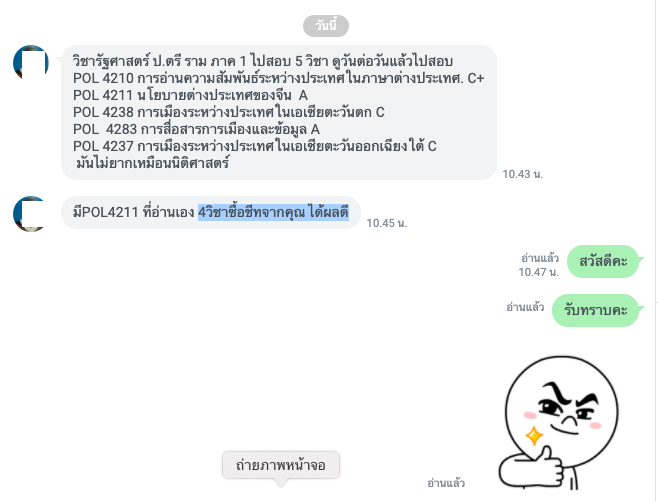
Task: Click the 10.45 น. timestamp
Action: point(387,223)
